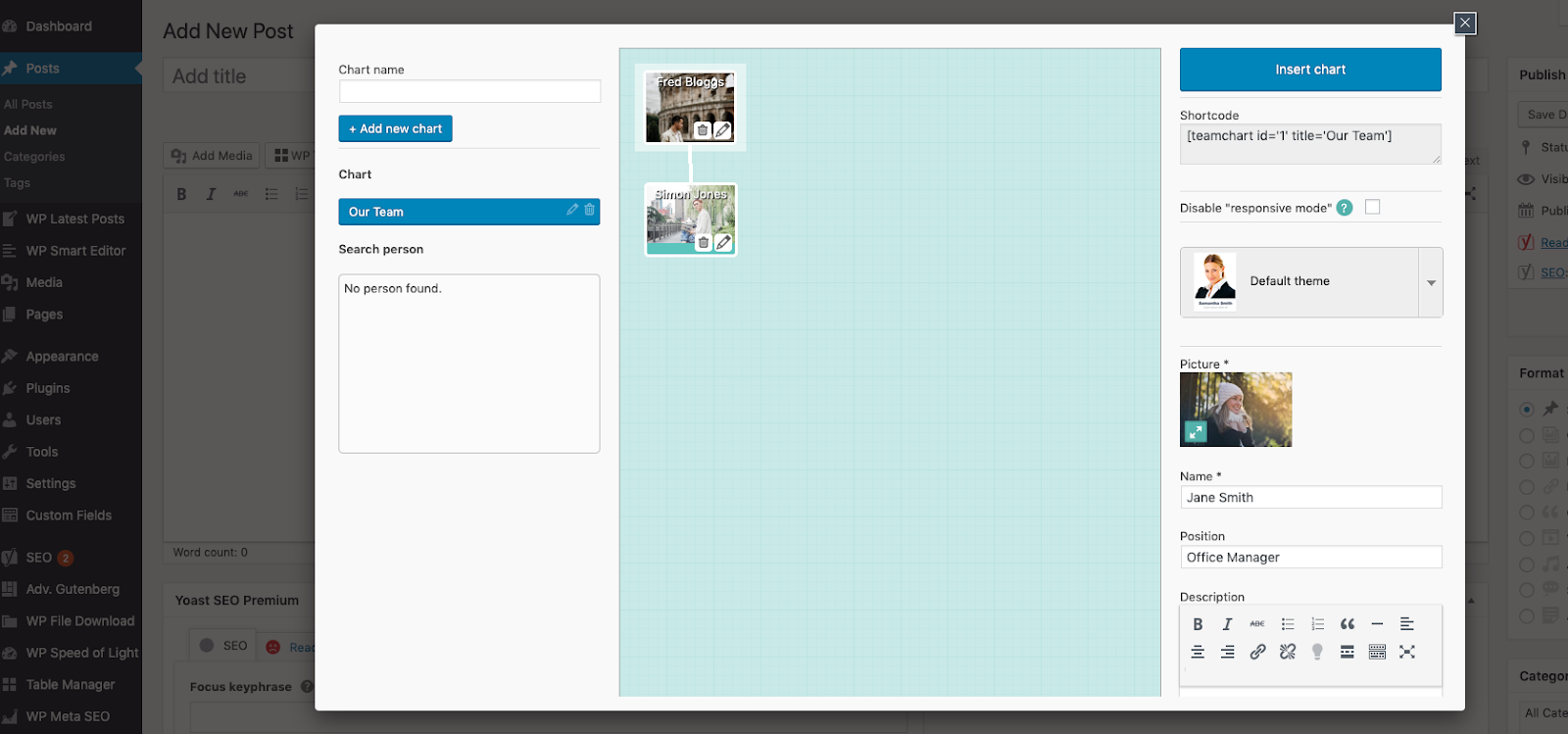Apply strikethrough in the Description editor
This screenshot has width=1568, height=734.
click(1257, 624)
